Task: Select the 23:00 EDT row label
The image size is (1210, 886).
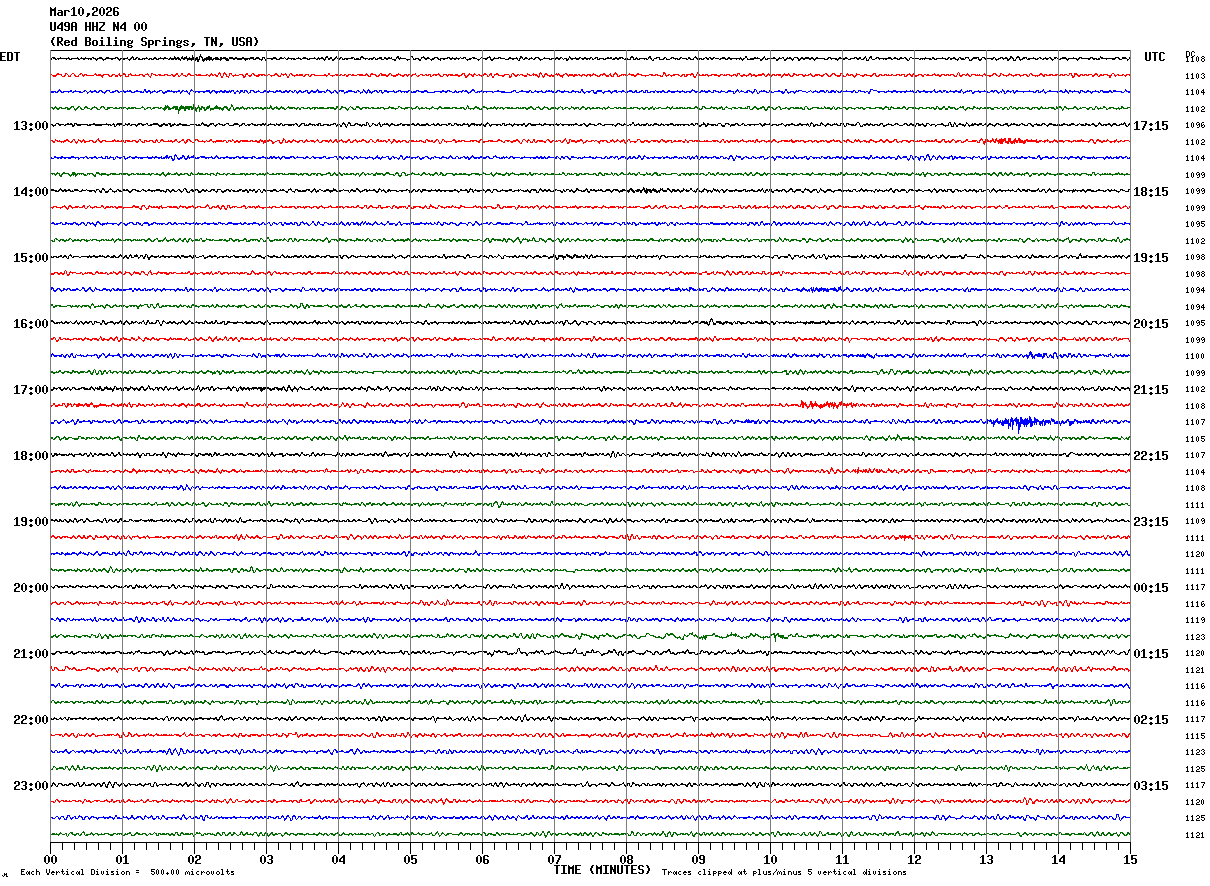Action: (30, 786)
